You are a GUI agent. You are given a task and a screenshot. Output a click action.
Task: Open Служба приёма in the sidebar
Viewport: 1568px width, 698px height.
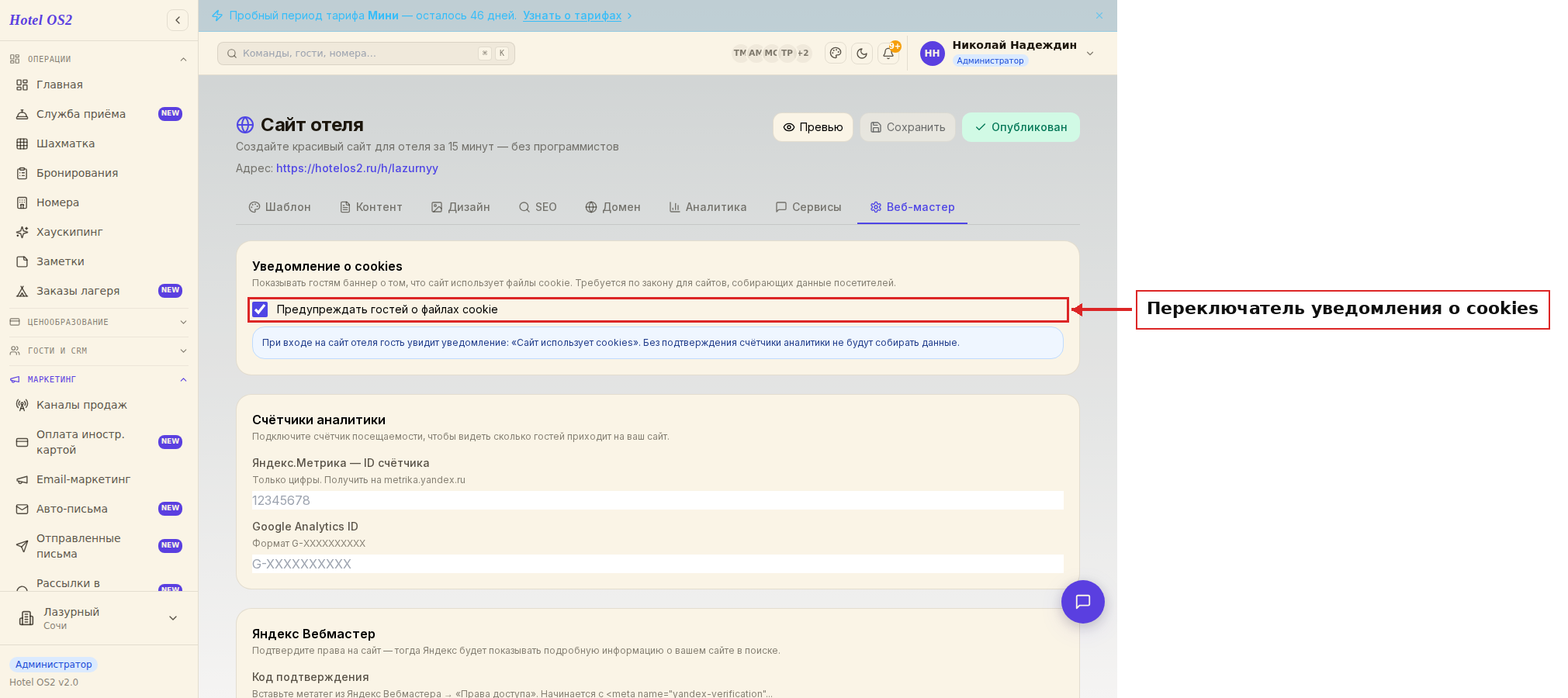coord(99,114)
